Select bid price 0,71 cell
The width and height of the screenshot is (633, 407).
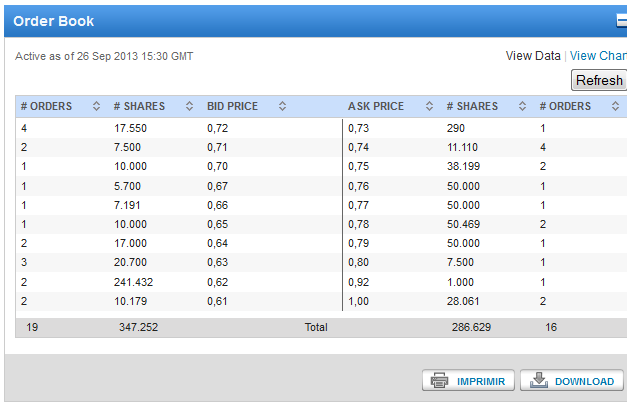tap(217, 147)
